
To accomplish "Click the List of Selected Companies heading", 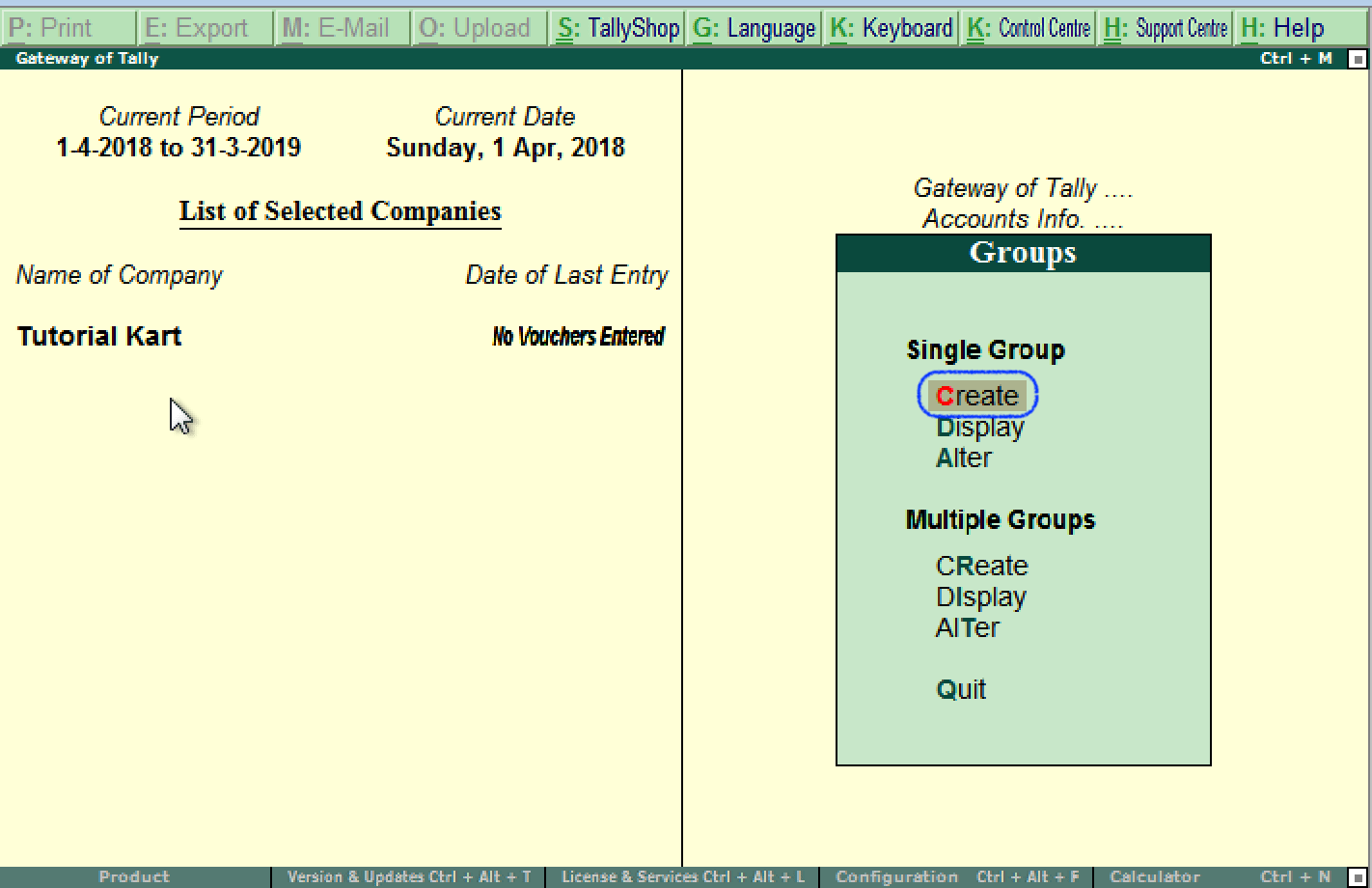I will pos(341,211).
